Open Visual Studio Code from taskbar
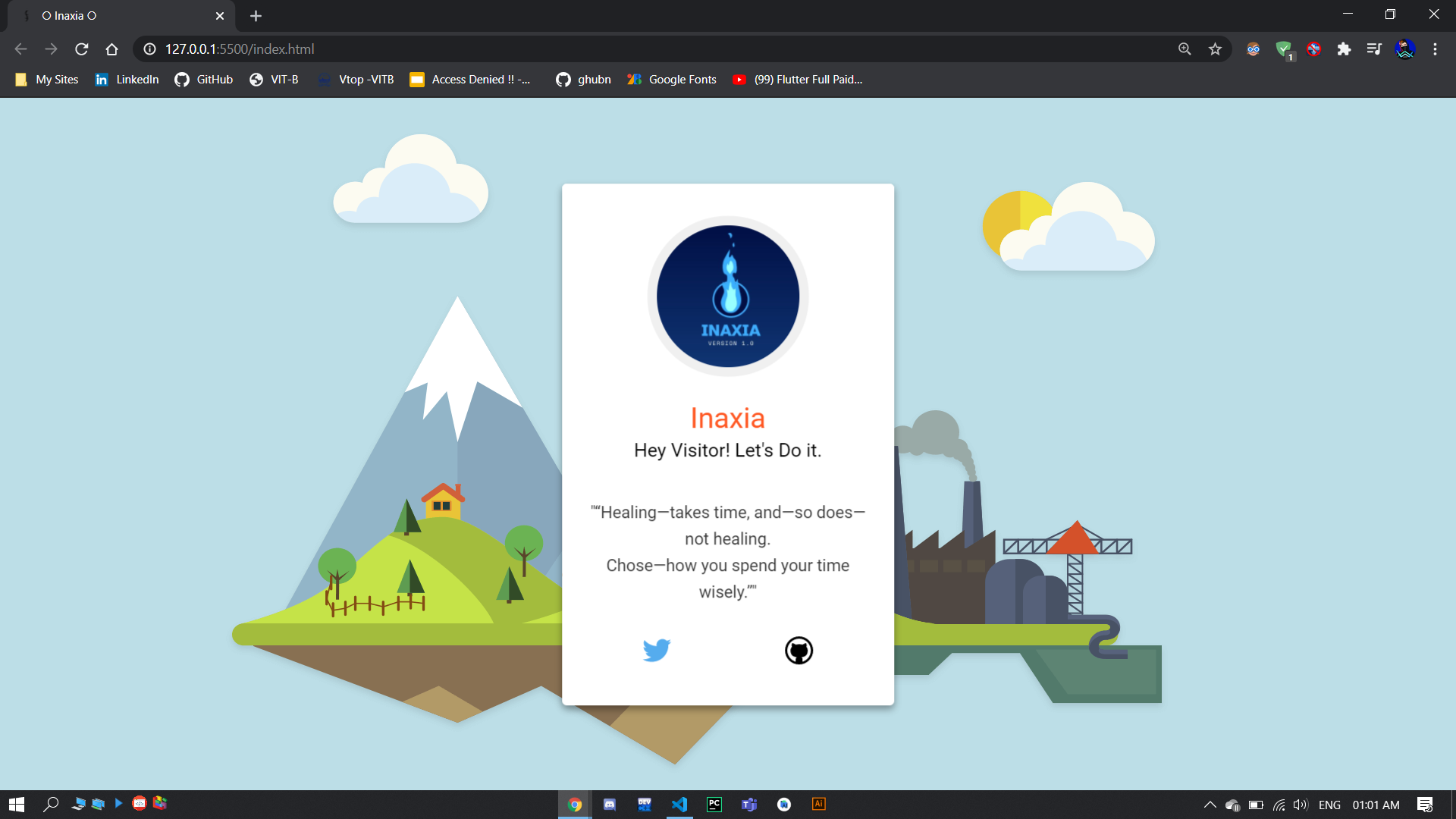 [679, 805]
